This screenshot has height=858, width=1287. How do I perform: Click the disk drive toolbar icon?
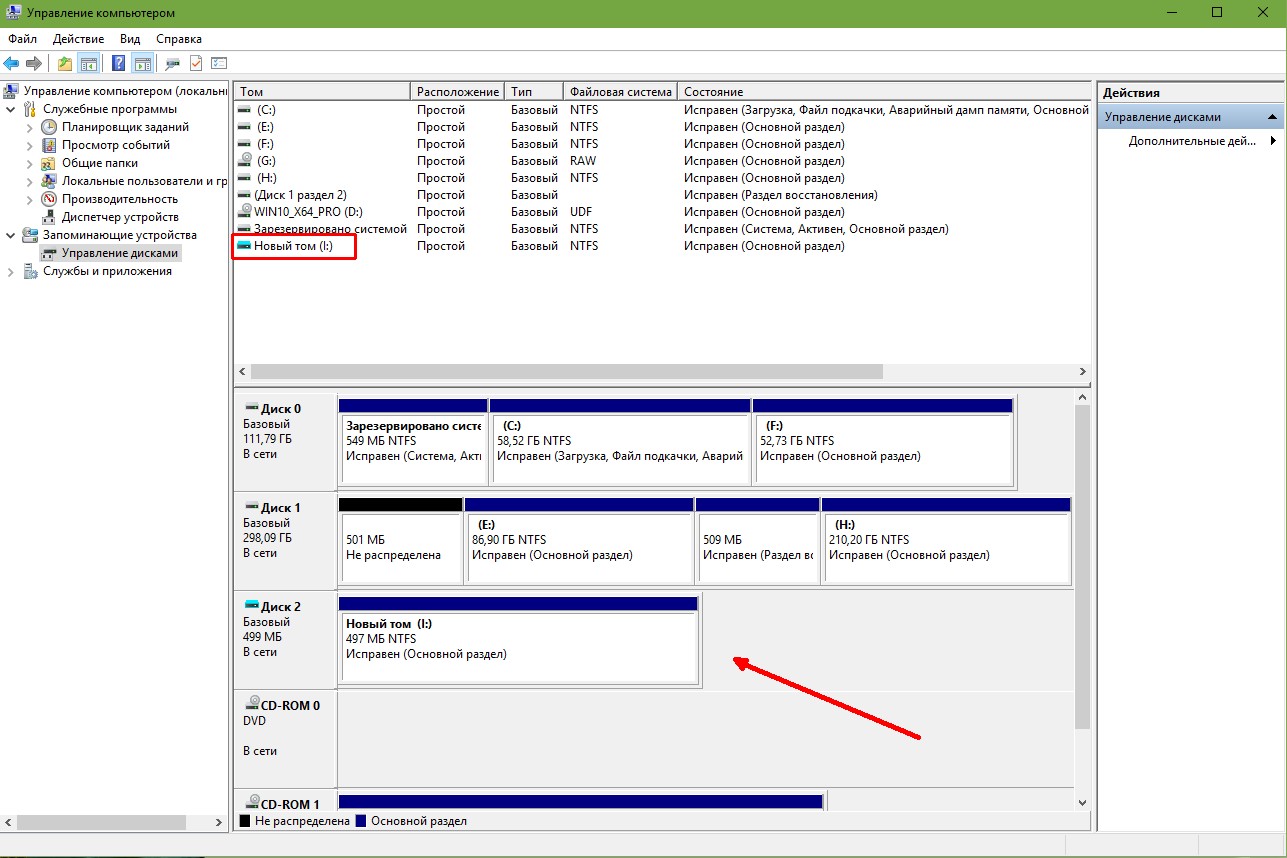pyautogui.click(x=173, y=64)
